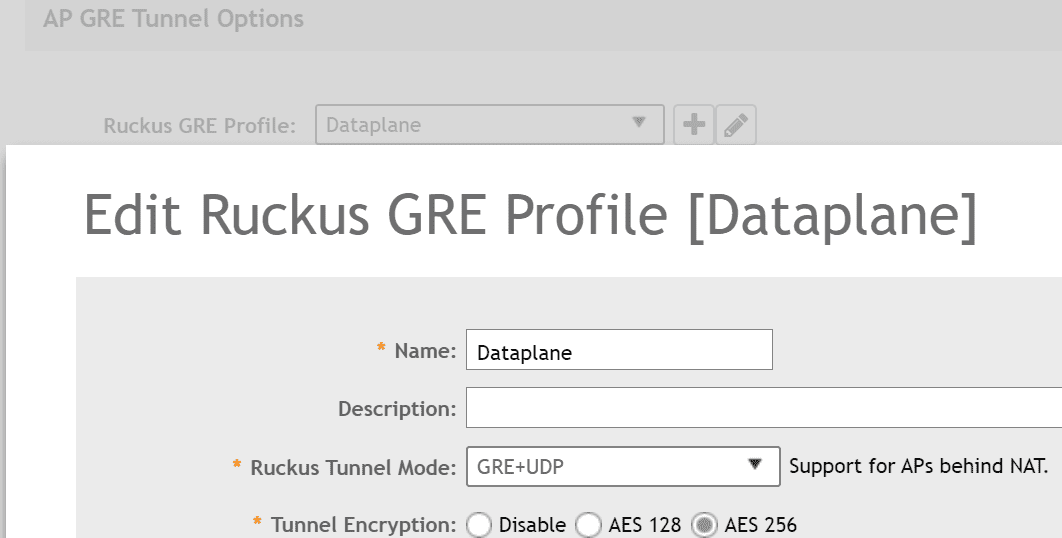Select Disable for Tunnel Encryption

tap(479, 525)
